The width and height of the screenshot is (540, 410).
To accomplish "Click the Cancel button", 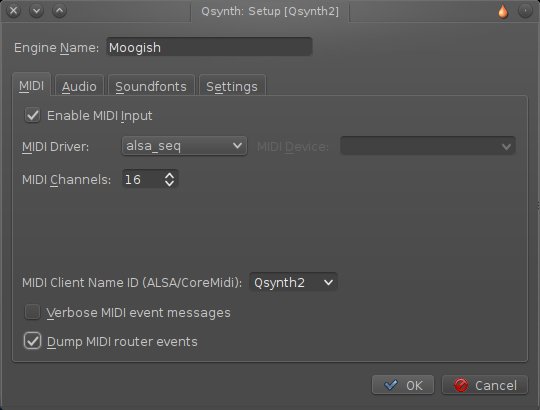I will (x=485, y=385).
